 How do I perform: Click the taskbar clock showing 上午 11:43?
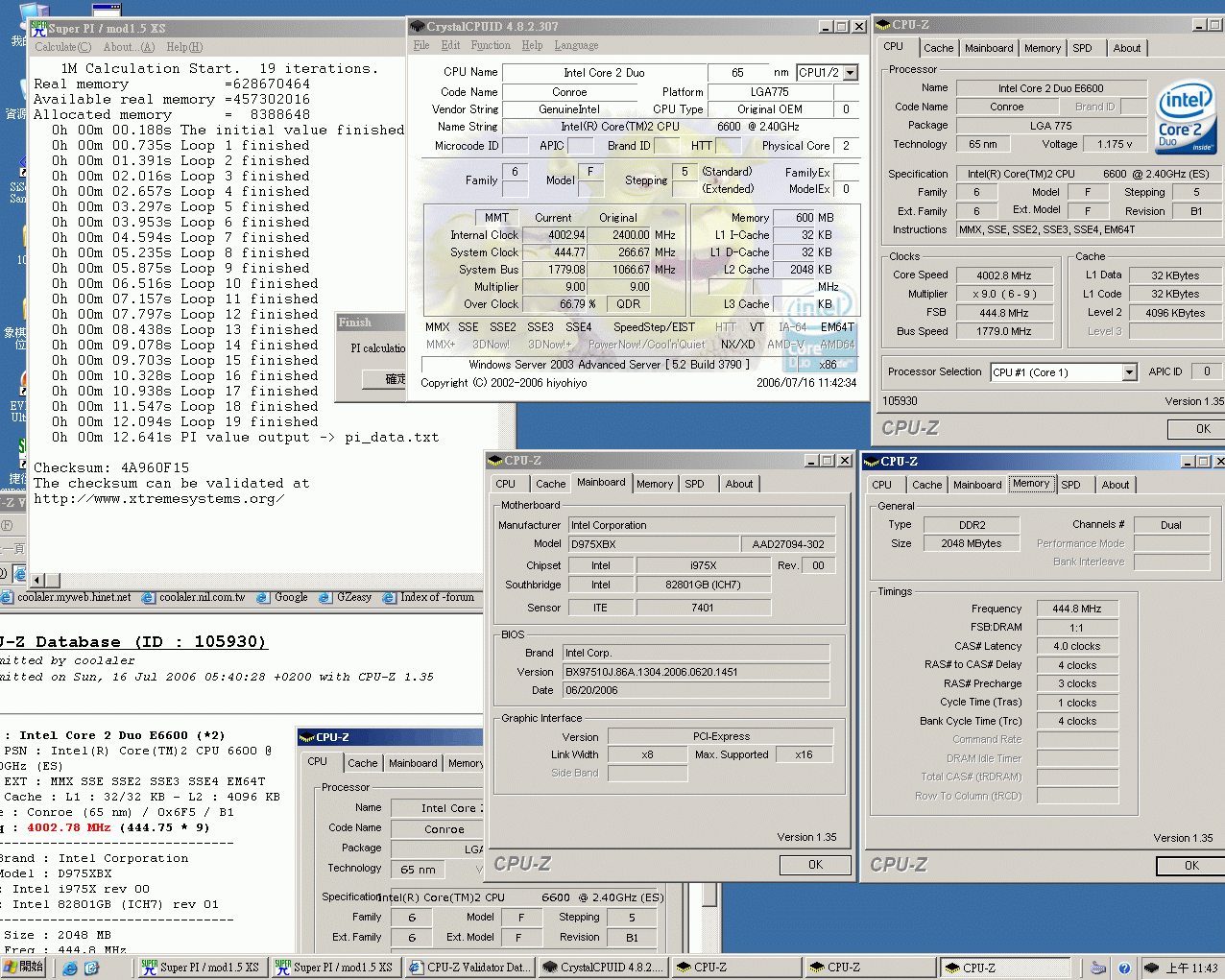click(1191, 968)
